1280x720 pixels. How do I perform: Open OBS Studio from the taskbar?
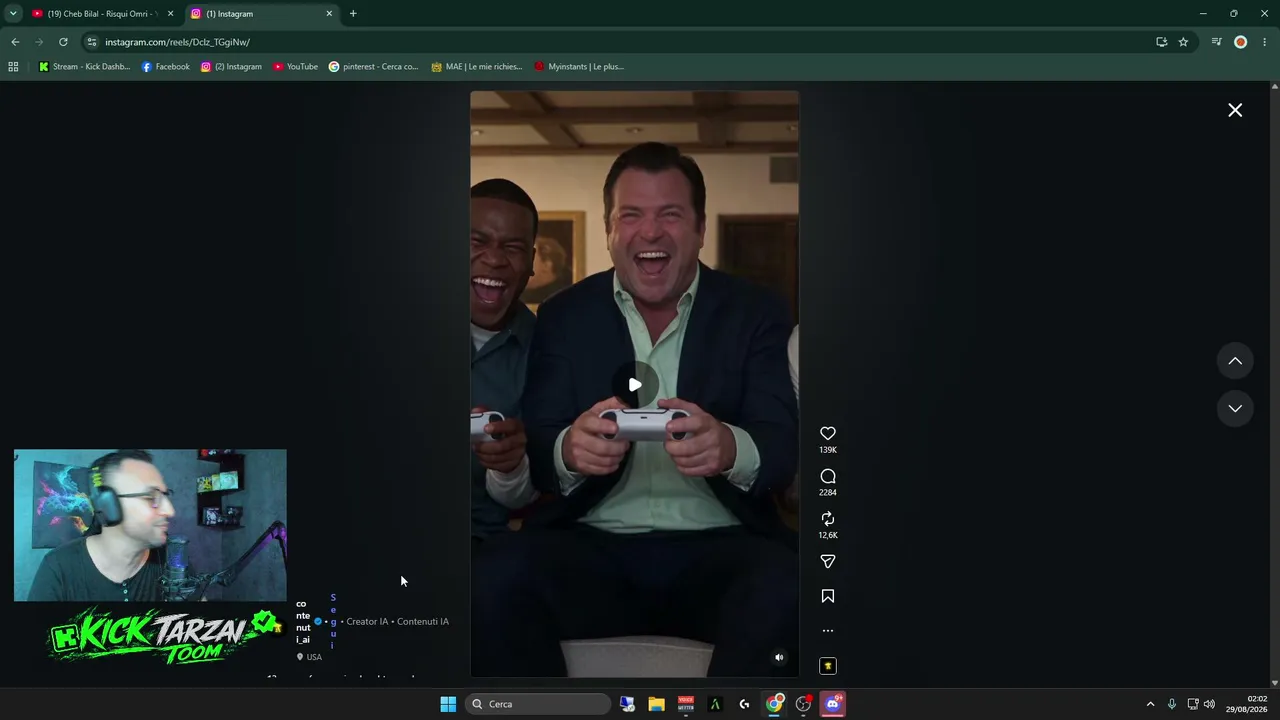803,704
